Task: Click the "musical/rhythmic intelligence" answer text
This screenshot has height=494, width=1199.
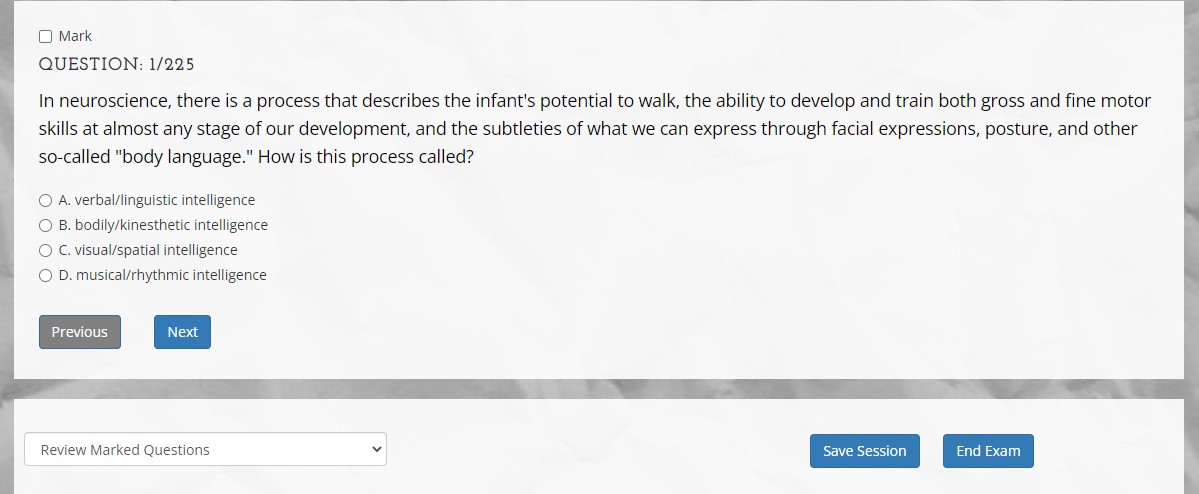Action: click(171, 275)
